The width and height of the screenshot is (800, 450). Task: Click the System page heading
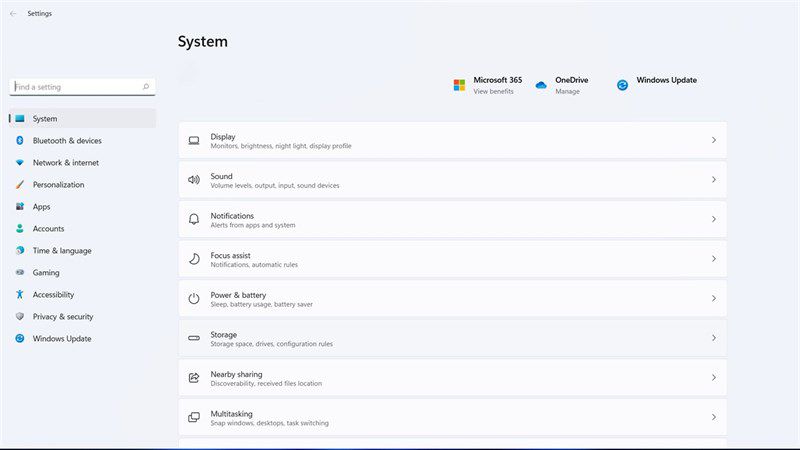pos(203,41)
